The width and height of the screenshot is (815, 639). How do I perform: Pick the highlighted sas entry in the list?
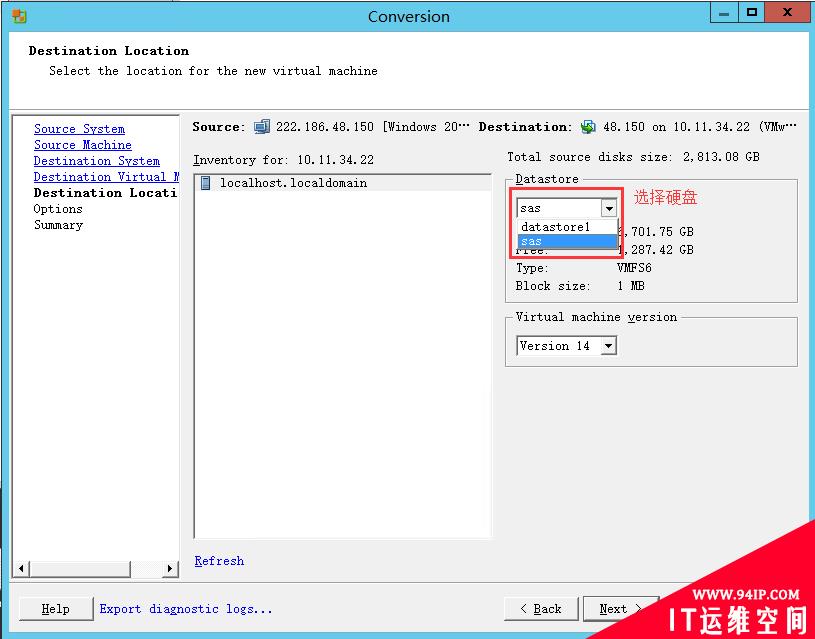(x=567, y=241)
